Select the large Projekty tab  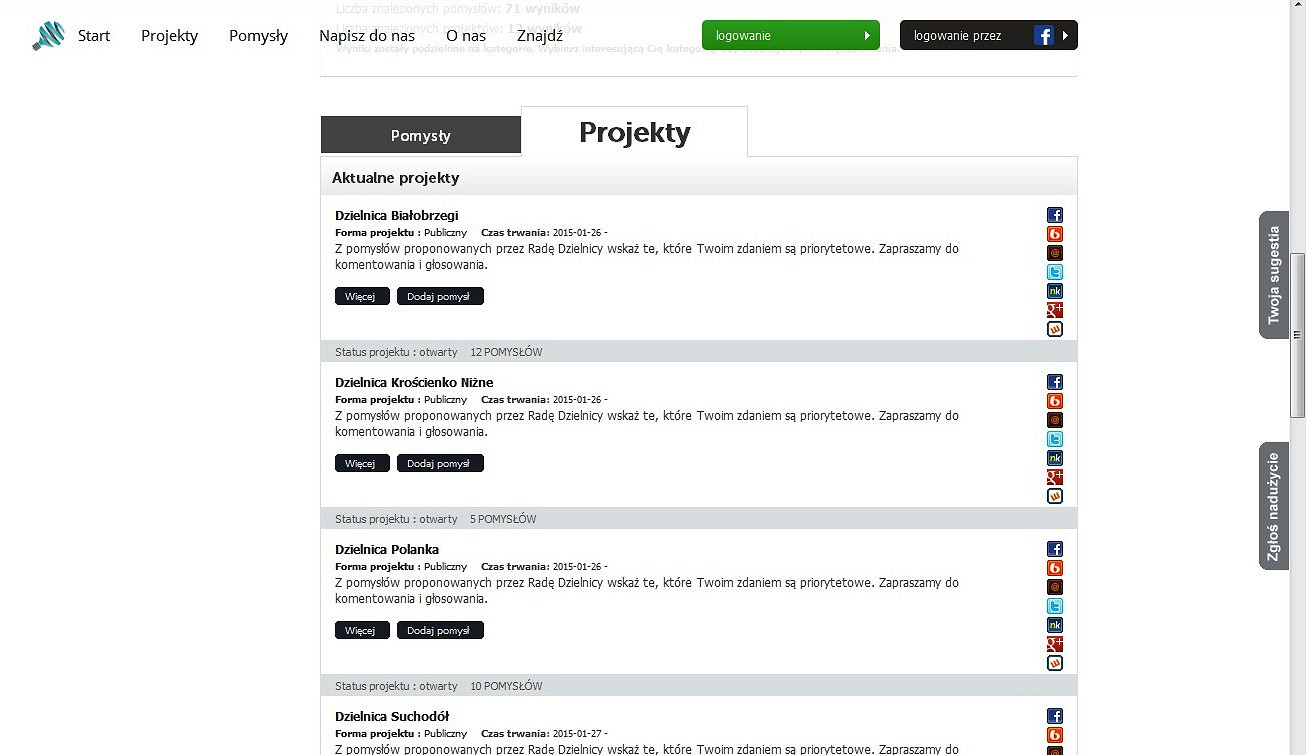pyautogui.click(x=634, y=132)
